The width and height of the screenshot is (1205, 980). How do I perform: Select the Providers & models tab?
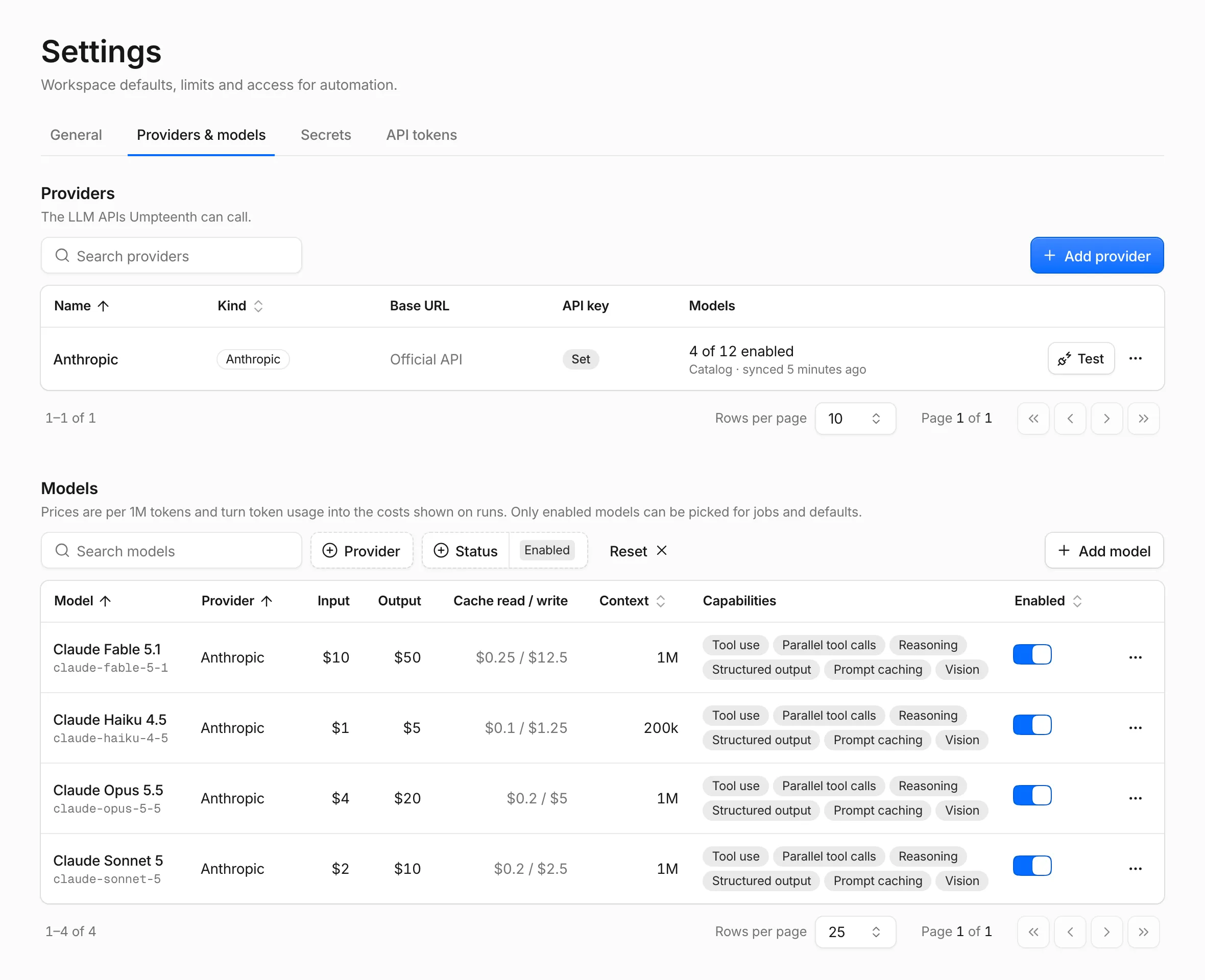click(x=201, y=135)
